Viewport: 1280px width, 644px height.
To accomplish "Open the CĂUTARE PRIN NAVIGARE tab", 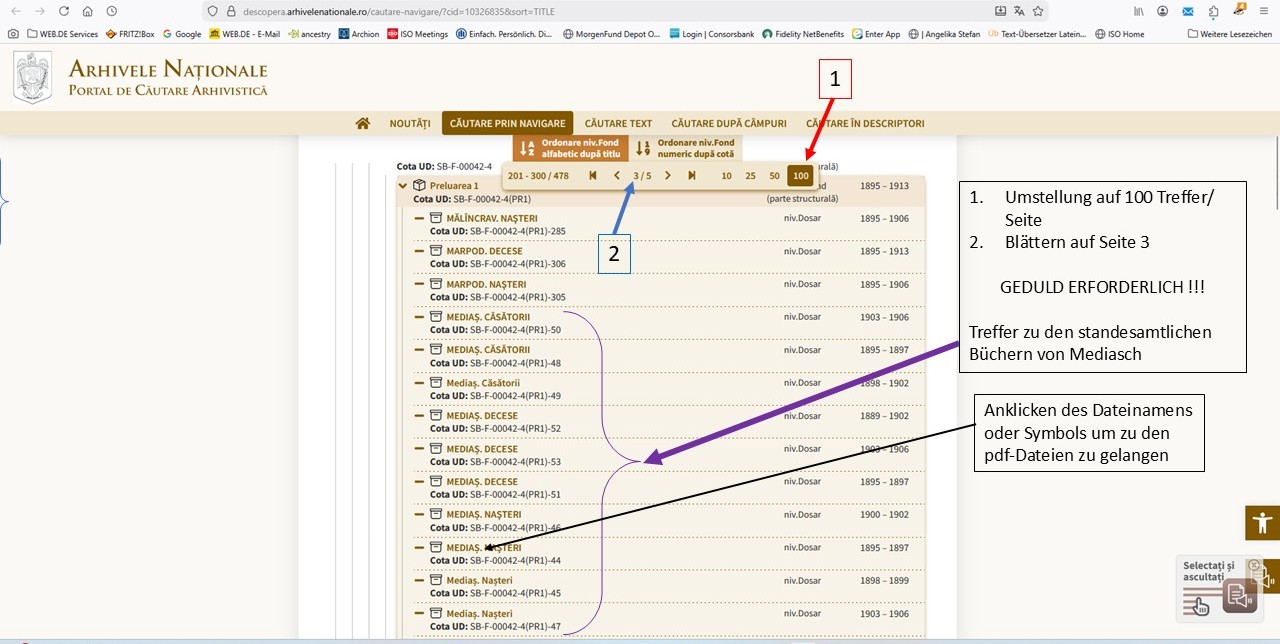I will click(x=507, y=124).
